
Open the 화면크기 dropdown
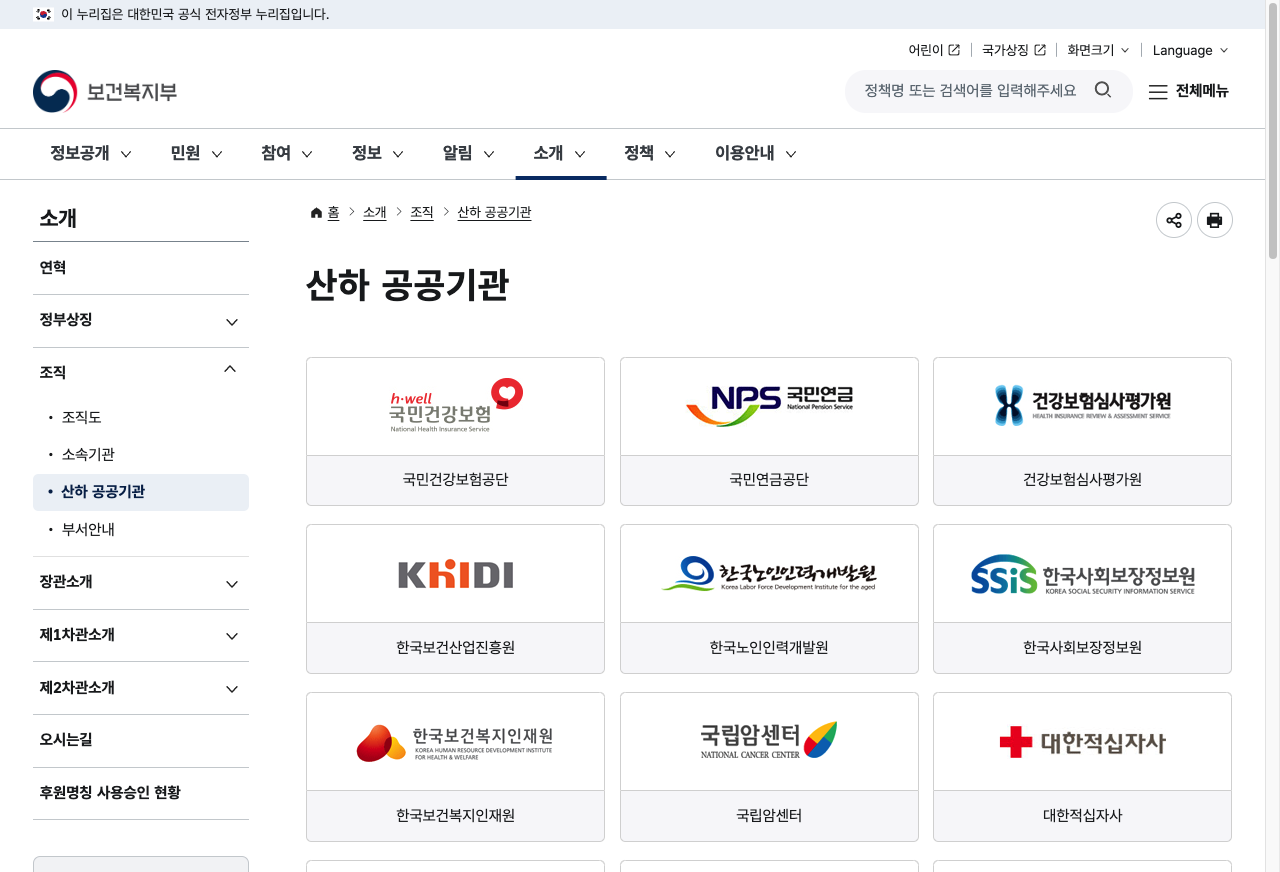point(1098,50)
